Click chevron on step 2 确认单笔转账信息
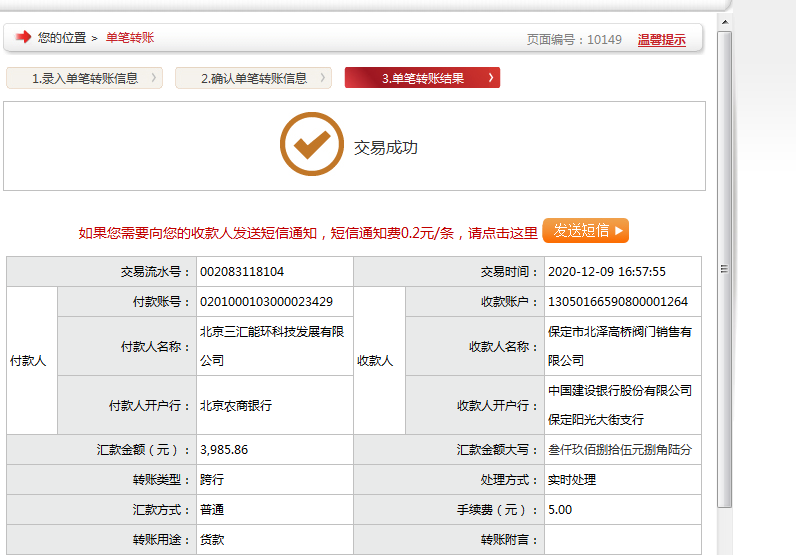The image size is (796, 555). (323, 78)
